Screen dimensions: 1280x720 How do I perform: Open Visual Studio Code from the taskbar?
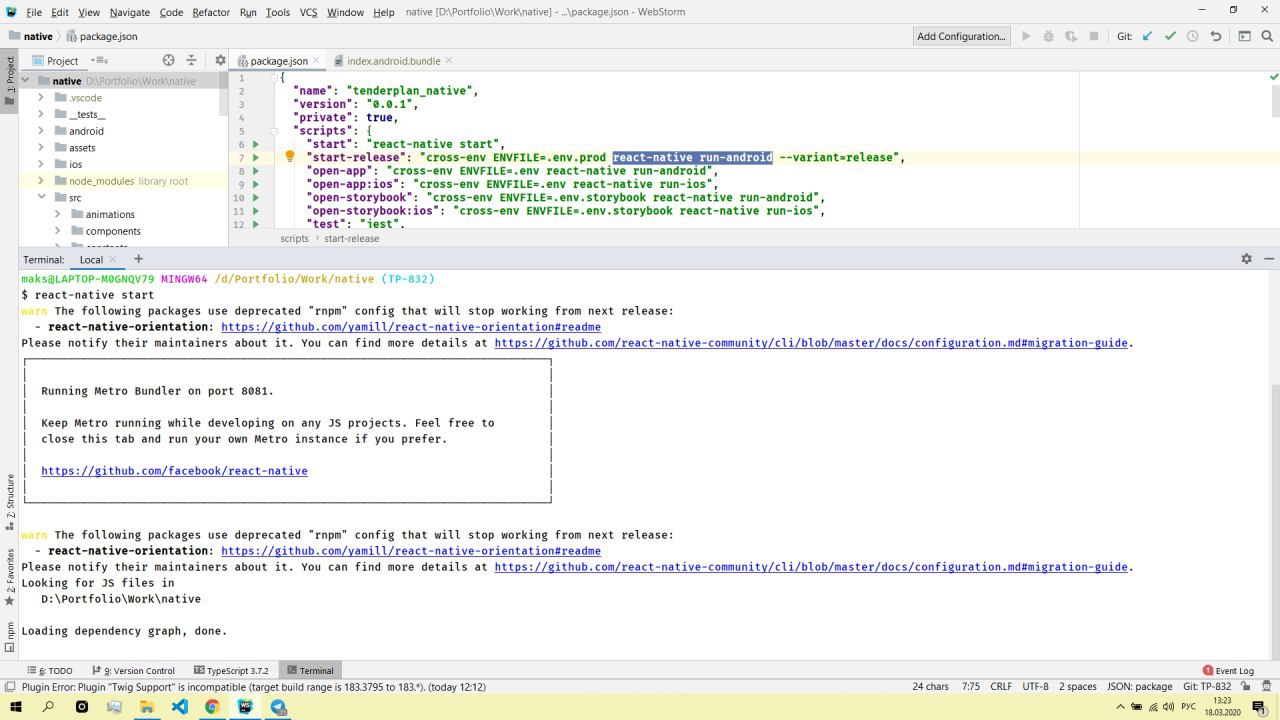[179, 707]
